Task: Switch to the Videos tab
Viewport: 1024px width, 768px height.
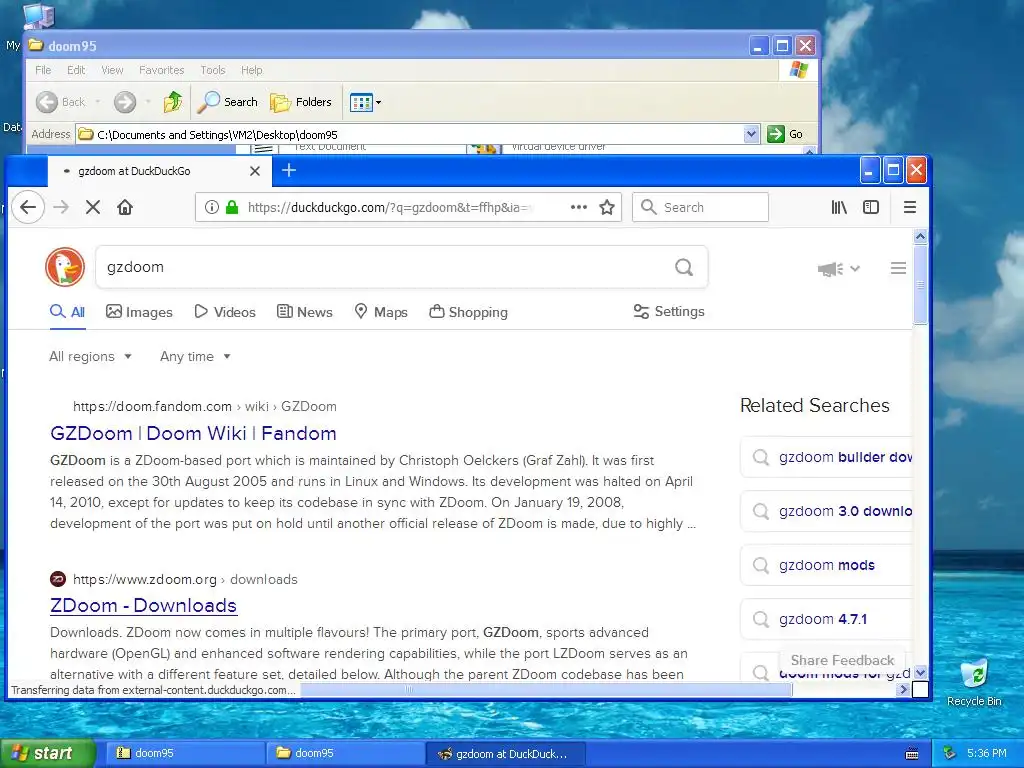Action: click(x=225, y=312)
